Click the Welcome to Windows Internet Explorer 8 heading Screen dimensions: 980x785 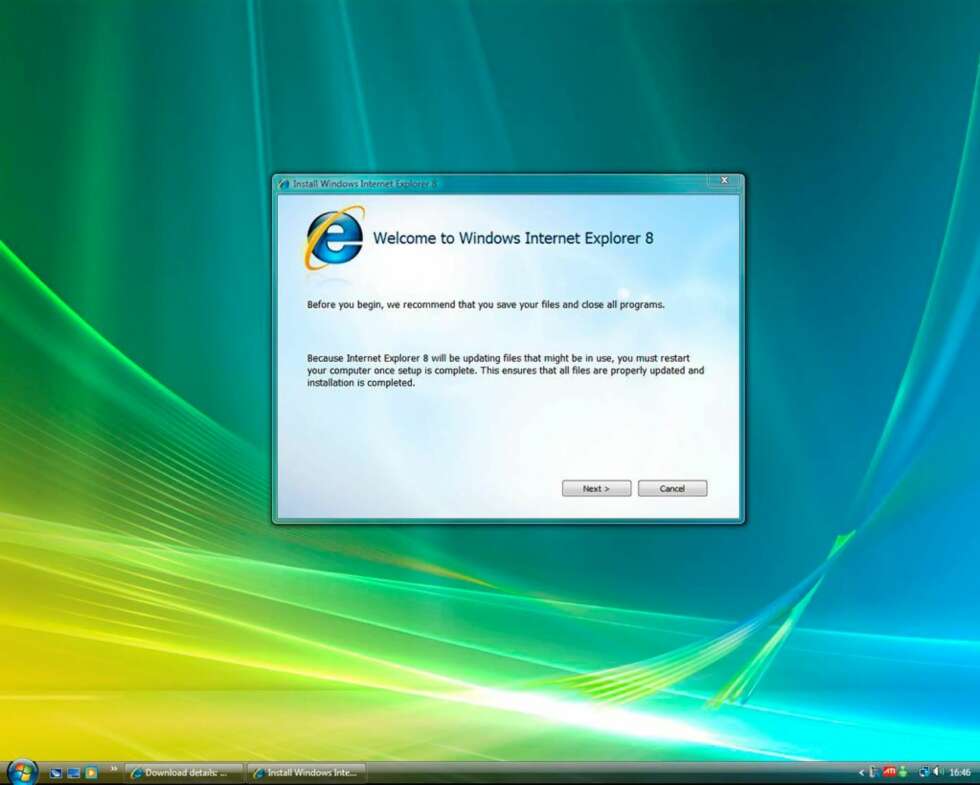513,238
